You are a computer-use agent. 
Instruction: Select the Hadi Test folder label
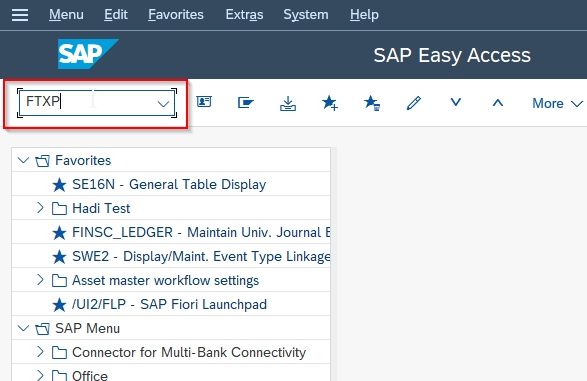coord(101,208)
